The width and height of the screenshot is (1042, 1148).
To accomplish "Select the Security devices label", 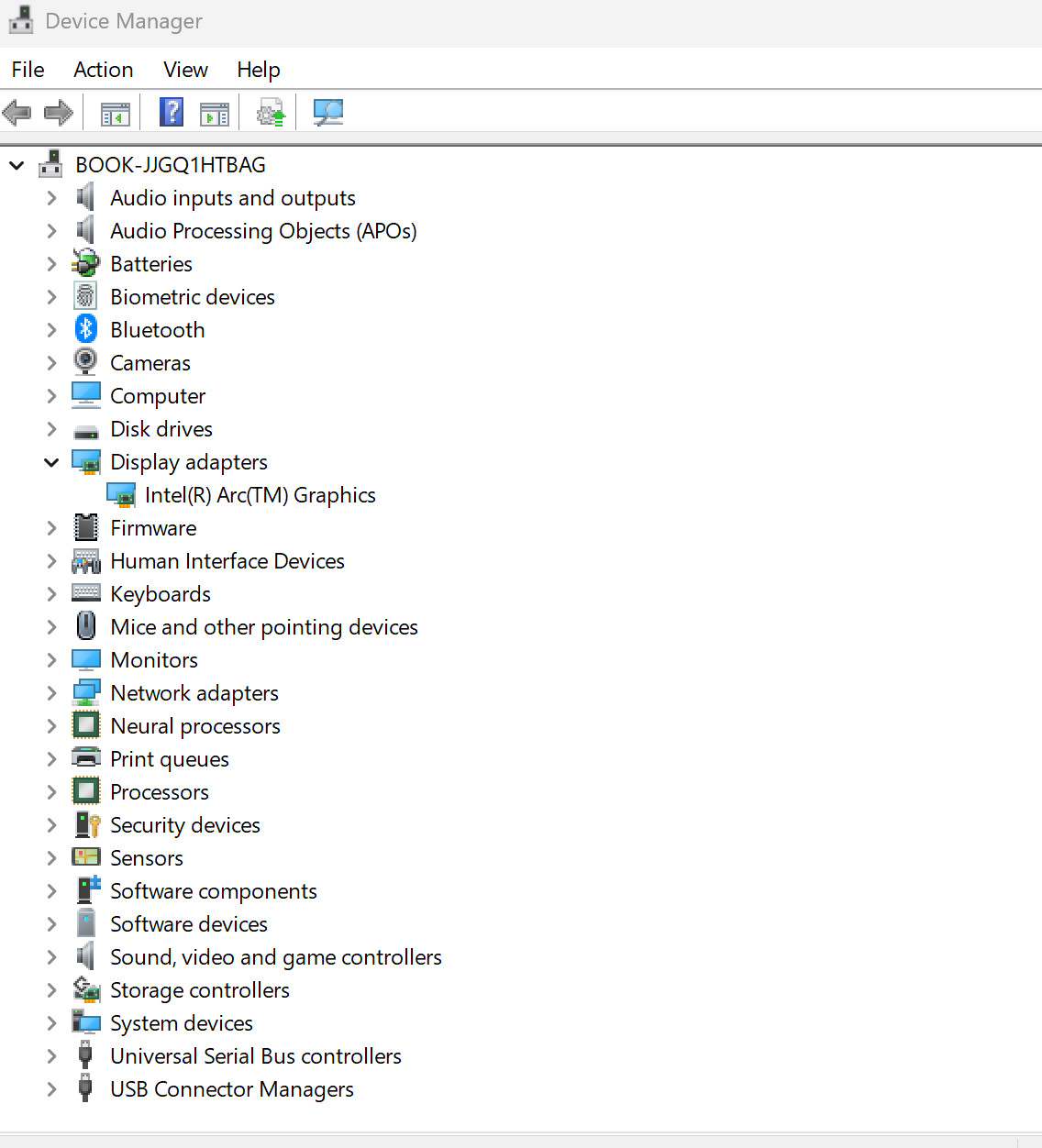I will [185, 825].
